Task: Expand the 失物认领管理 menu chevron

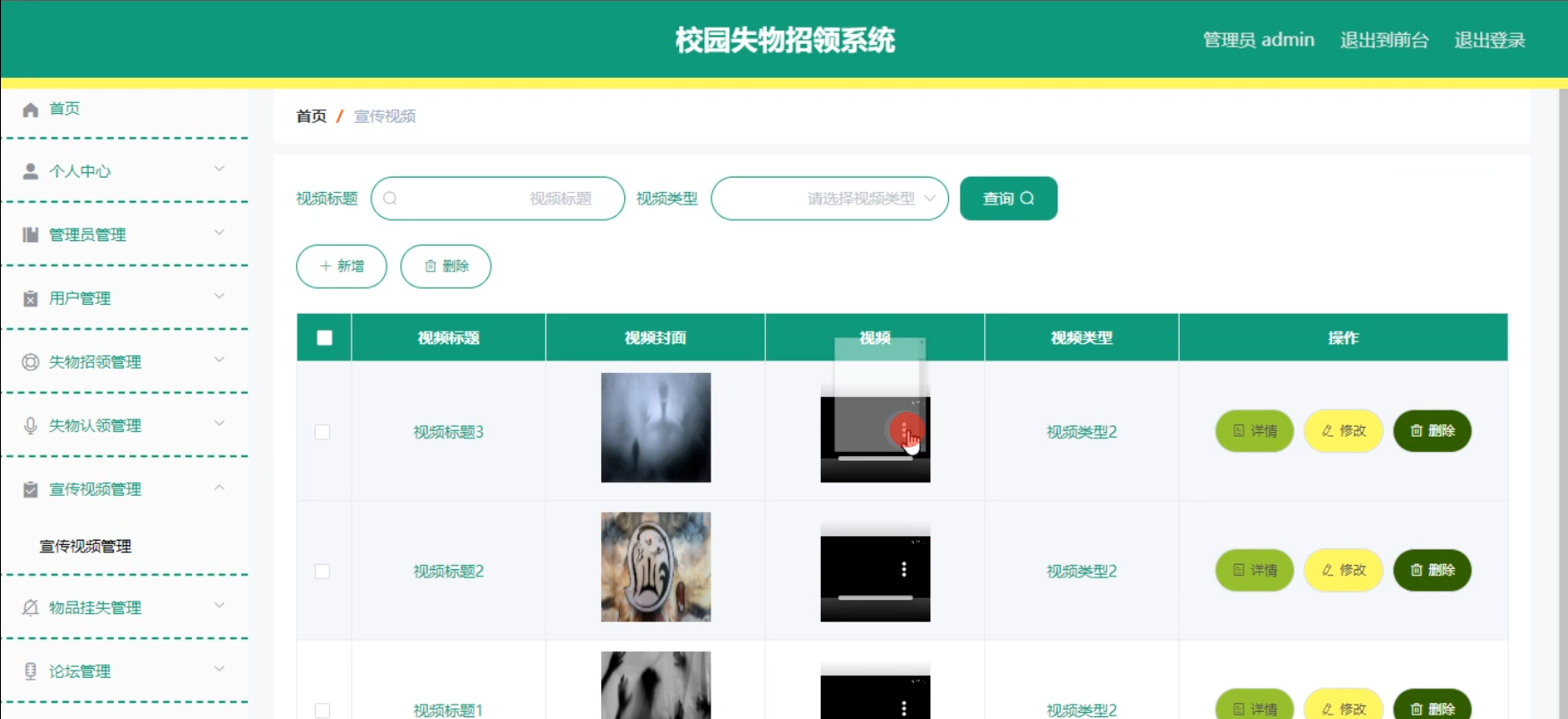Action: 220,423
